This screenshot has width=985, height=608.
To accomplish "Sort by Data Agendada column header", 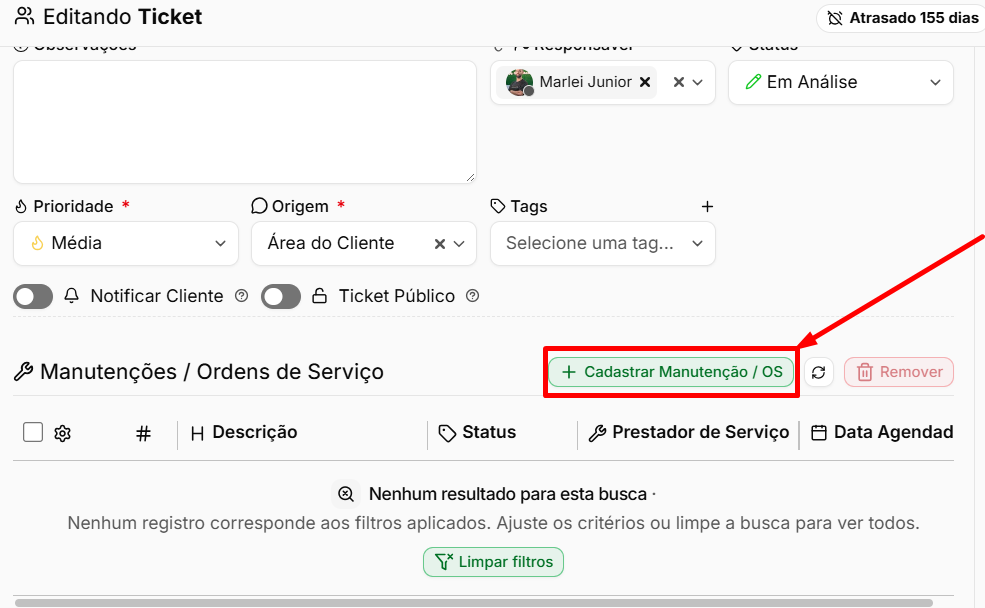I will (882, 433).
